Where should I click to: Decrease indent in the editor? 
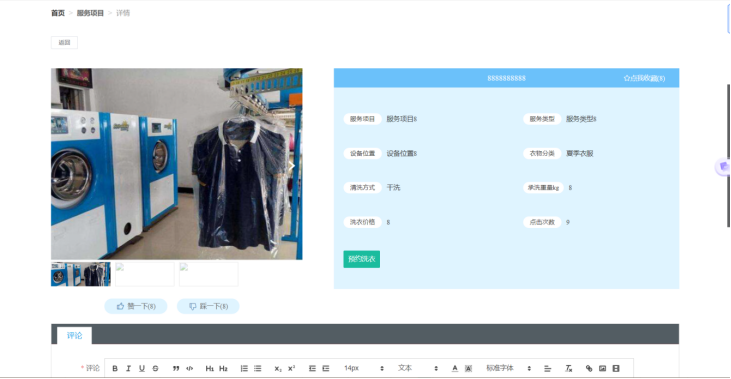tap(312, 368)
